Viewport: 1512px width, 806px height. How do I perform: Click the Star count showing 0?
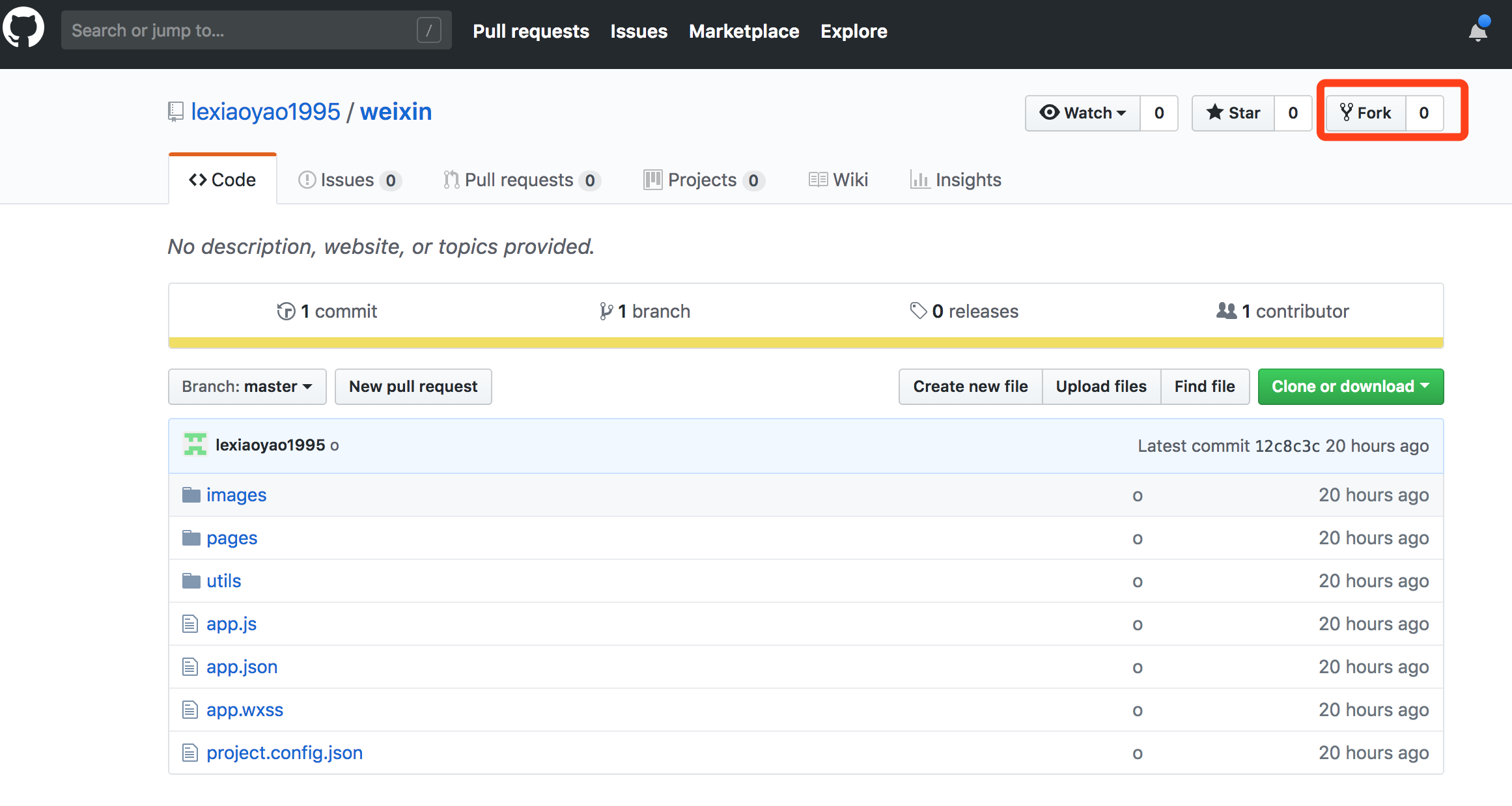(x=1293, y=113)
